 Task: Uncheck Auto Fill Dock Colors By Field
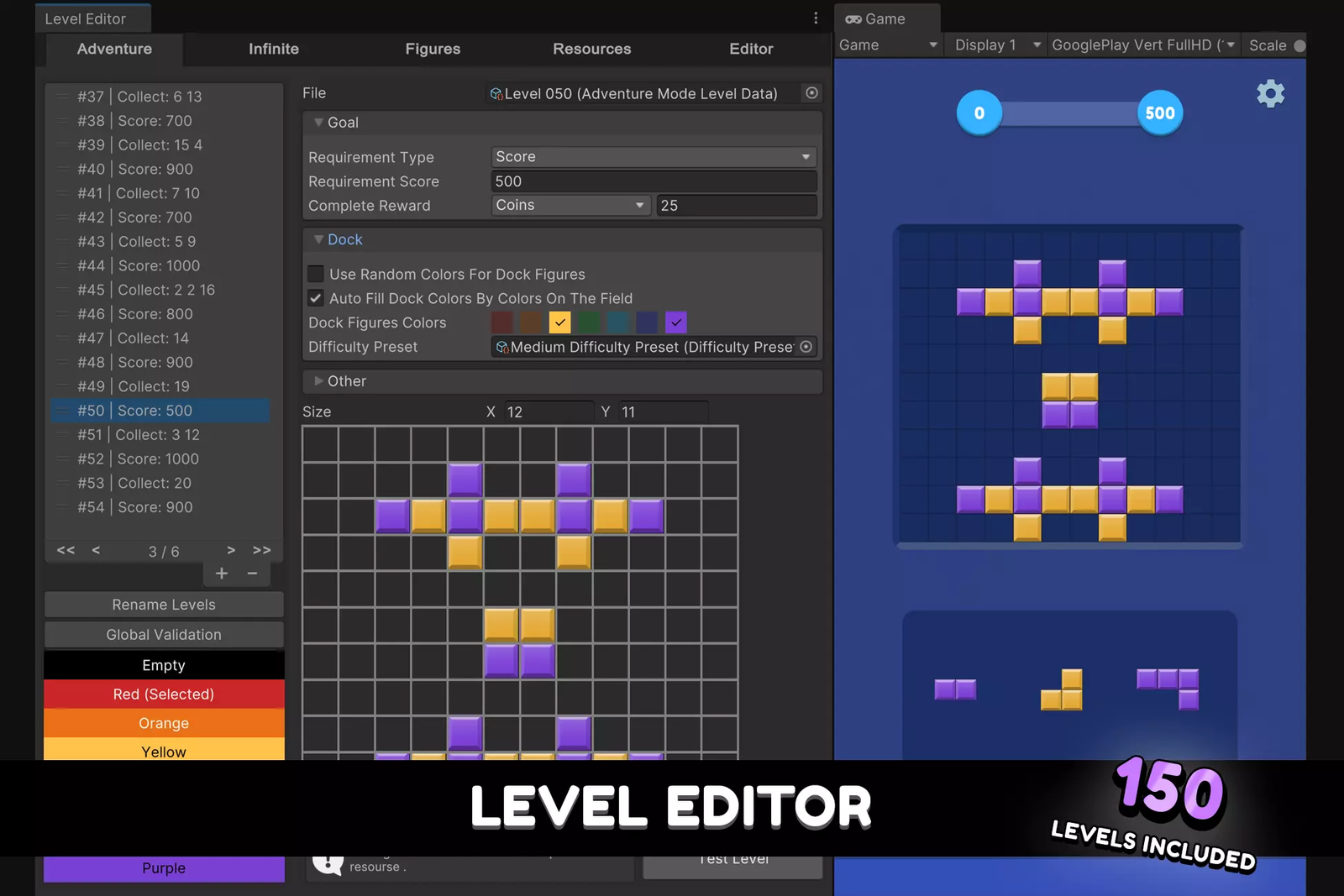tap(316, 298)
